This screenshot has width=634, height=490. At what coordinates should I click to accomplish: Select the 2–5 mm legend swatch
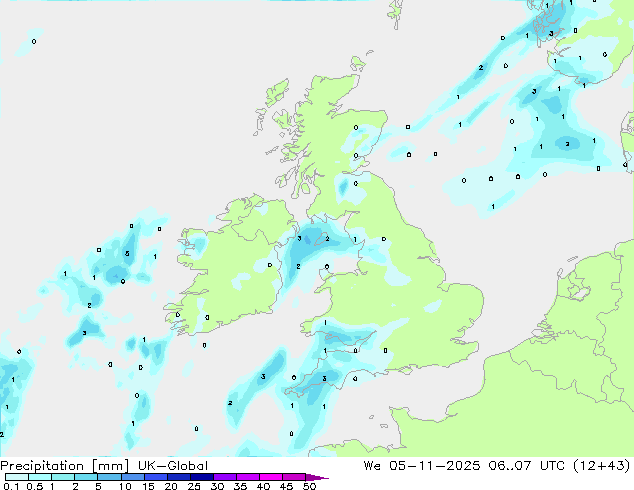(x=86, y=477)
